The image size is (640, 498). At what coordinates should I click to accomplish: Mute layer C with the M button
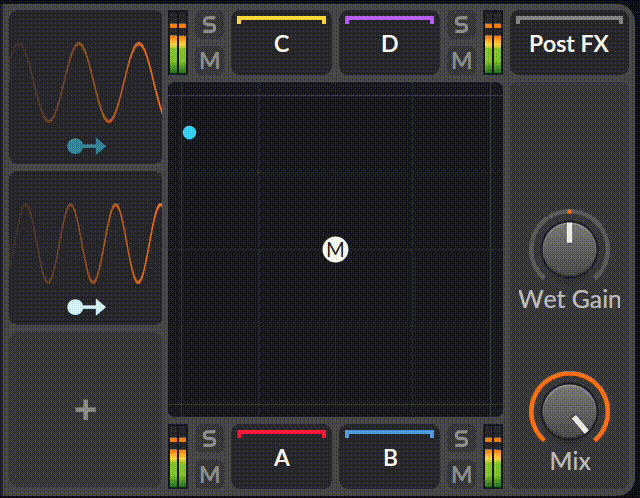pos(209,61)
